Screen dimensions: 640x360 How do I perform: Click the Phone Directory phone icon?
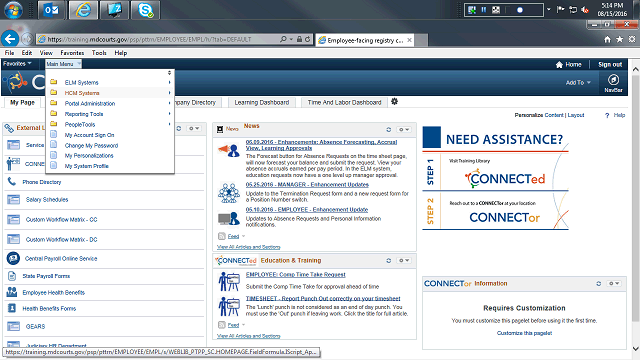pos(12,182)
